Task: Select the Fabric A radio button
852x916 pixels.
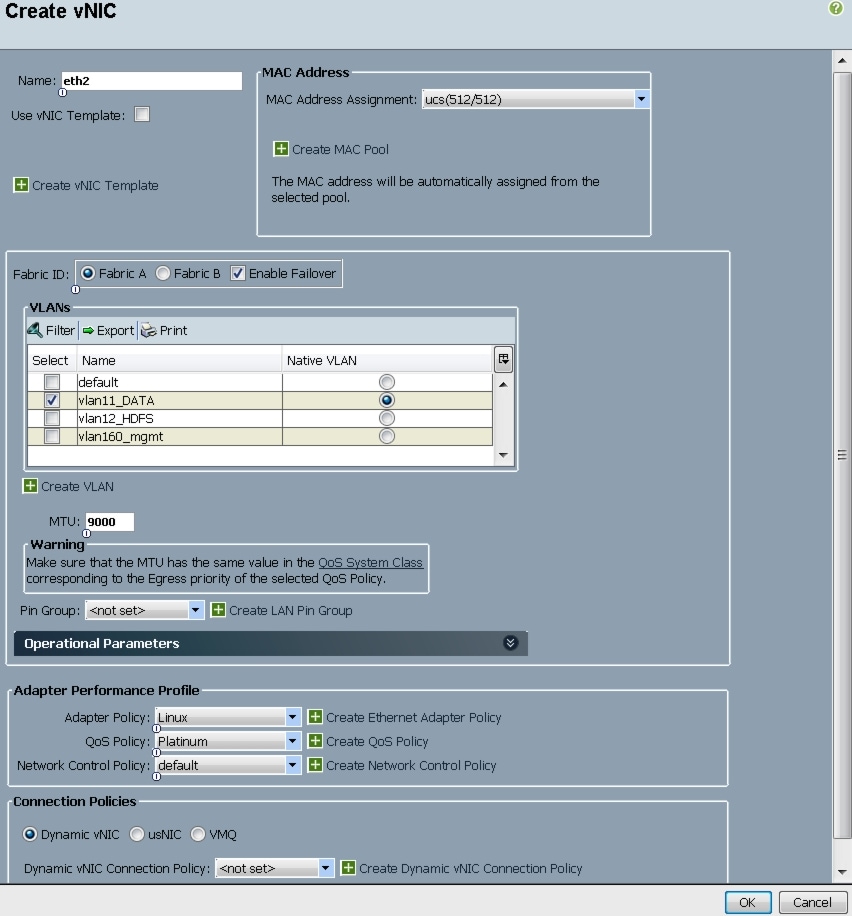Action: pos(88,273)
